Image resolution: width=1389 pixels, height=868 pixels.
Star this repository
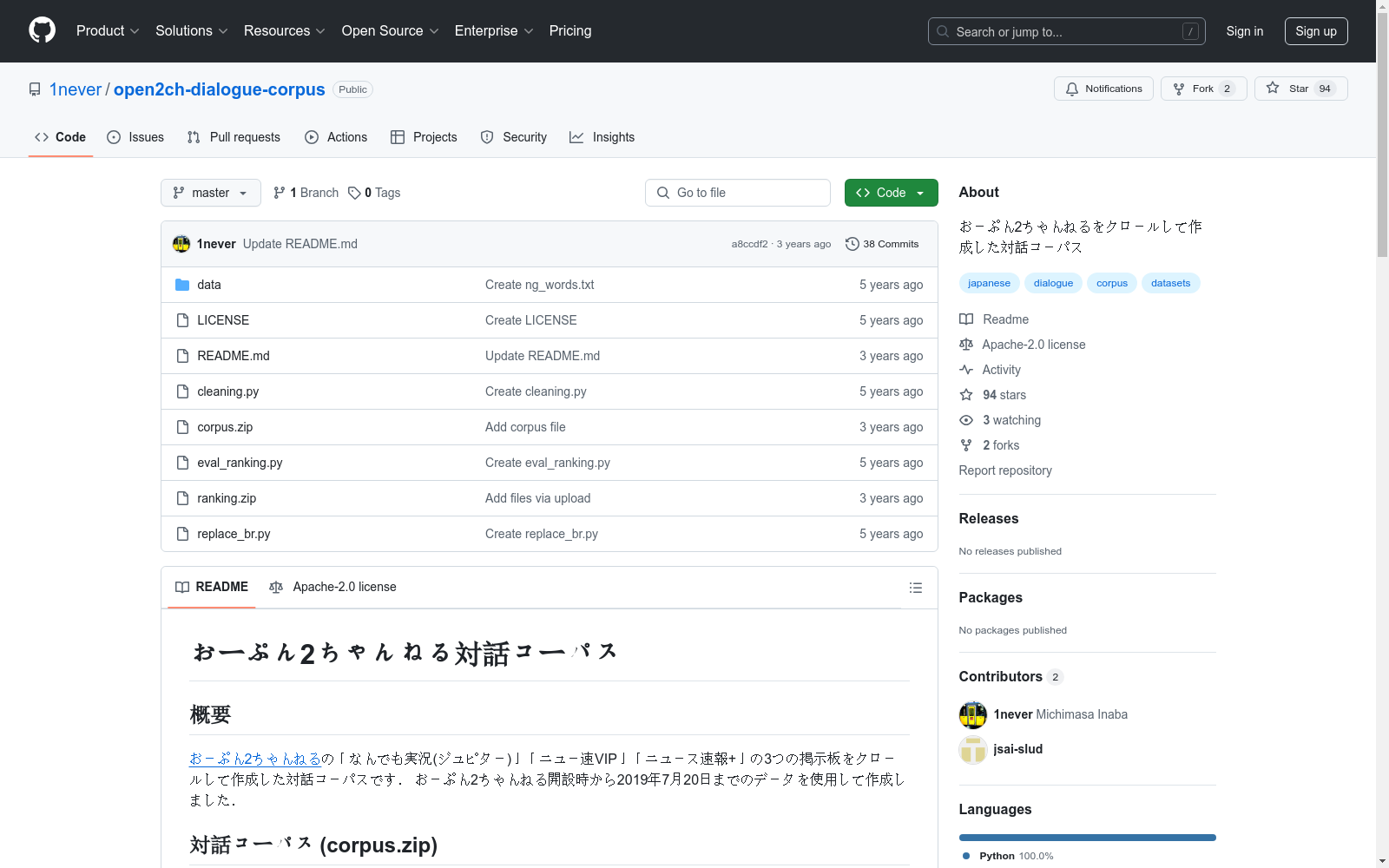click(1300, 89)
